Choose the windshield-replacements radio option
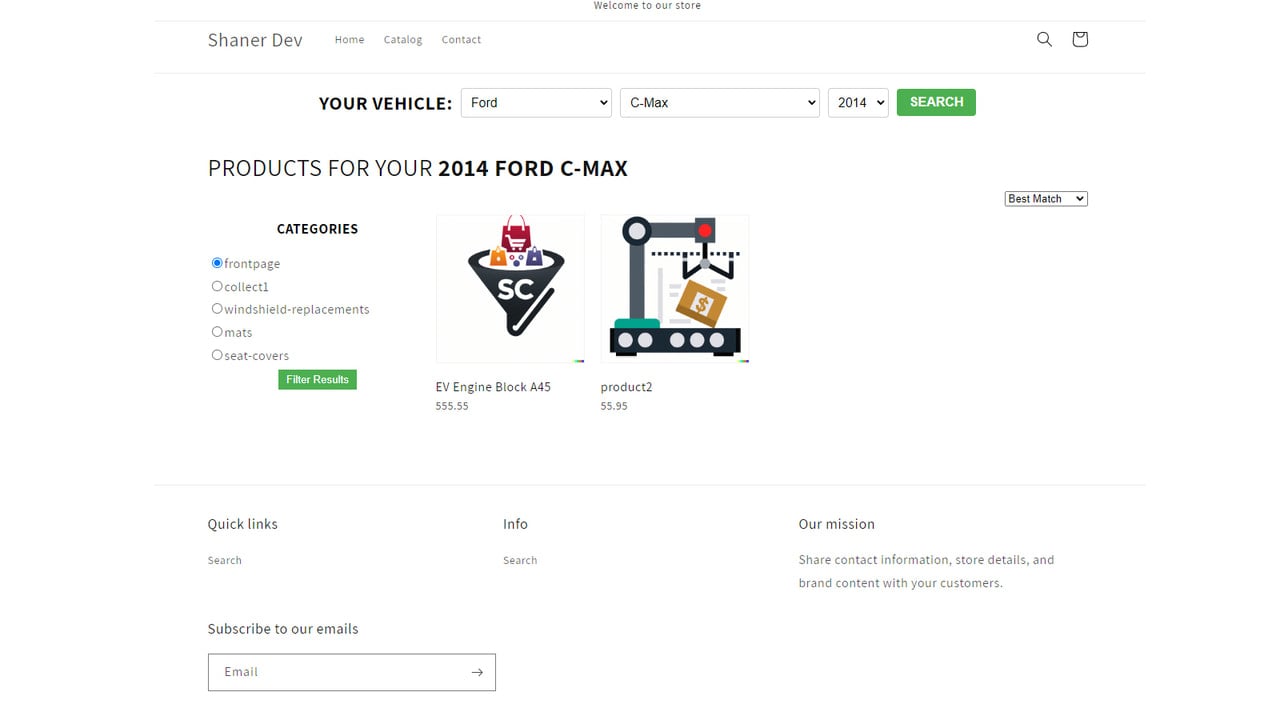The width and height of the screenshot is (1280, 720). click(x=217, y=309)
